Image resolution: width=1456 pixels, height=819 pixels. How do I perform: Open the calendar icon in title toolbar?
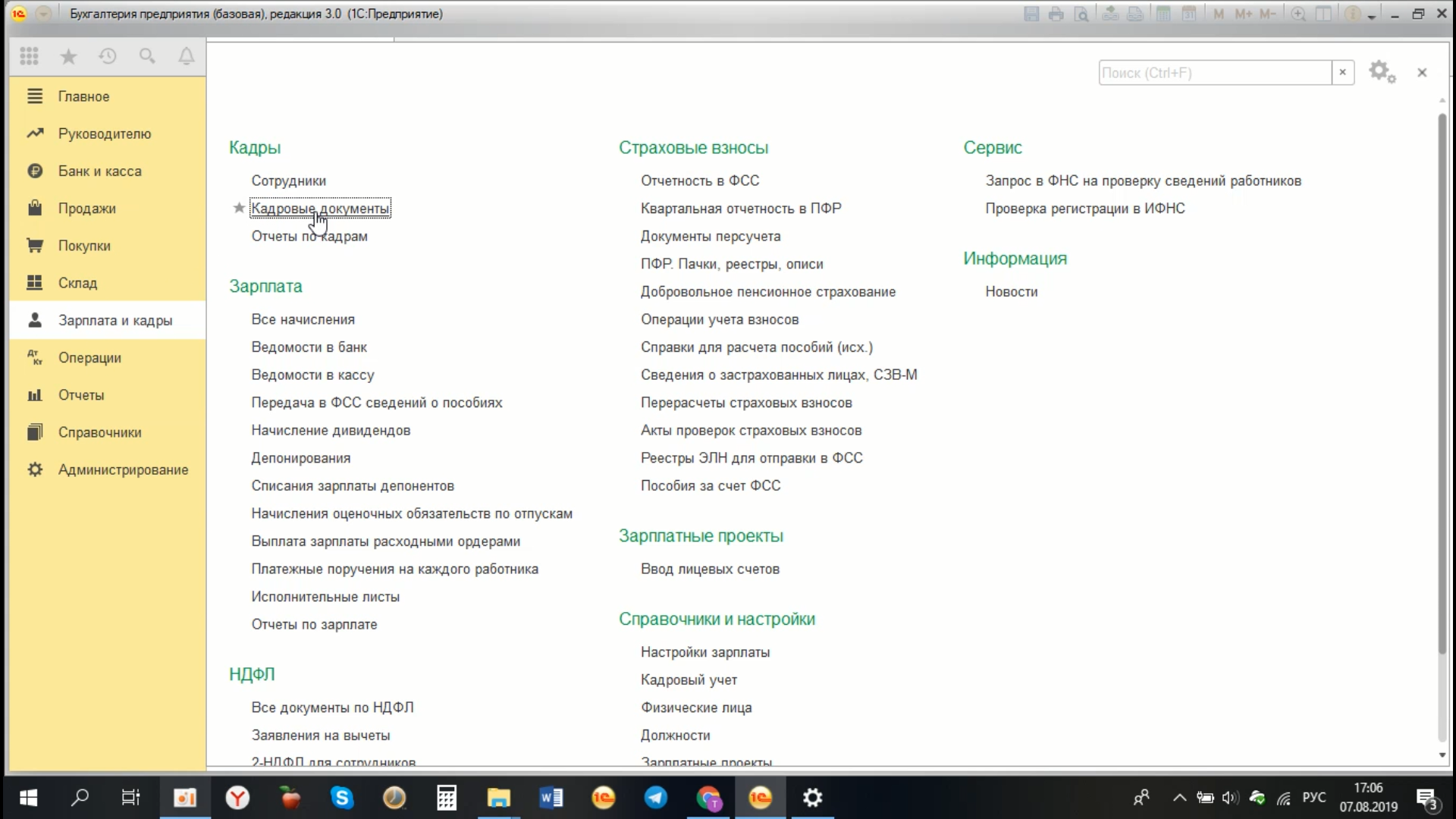(x=1188, y=14)
